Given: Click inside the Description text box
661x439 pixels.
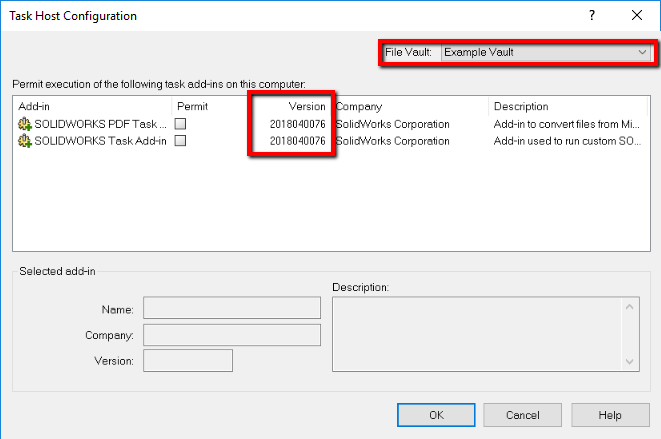Looking at the screenshot, I should tap(476, 334).
